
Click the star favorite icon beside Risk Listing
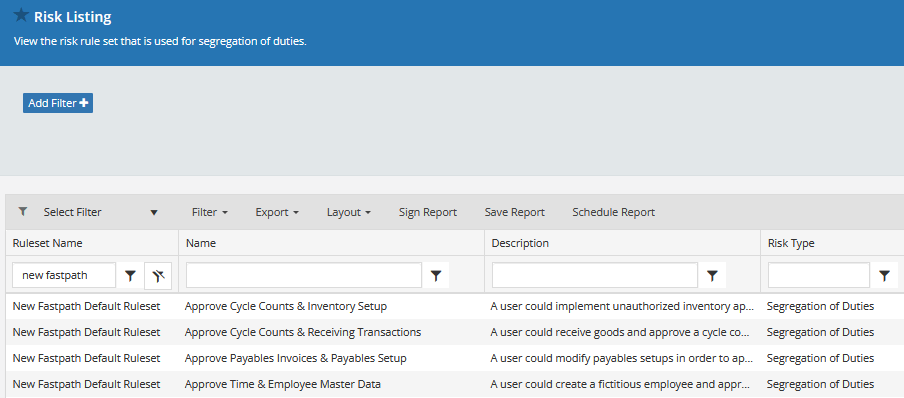(x=21, y=15)
